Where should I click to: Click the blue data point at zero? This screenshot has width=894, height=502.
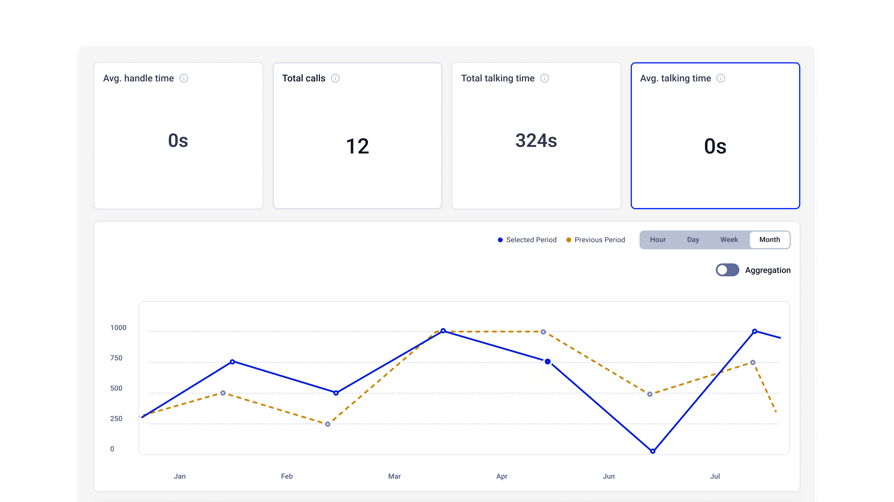[x=653, y=451]
